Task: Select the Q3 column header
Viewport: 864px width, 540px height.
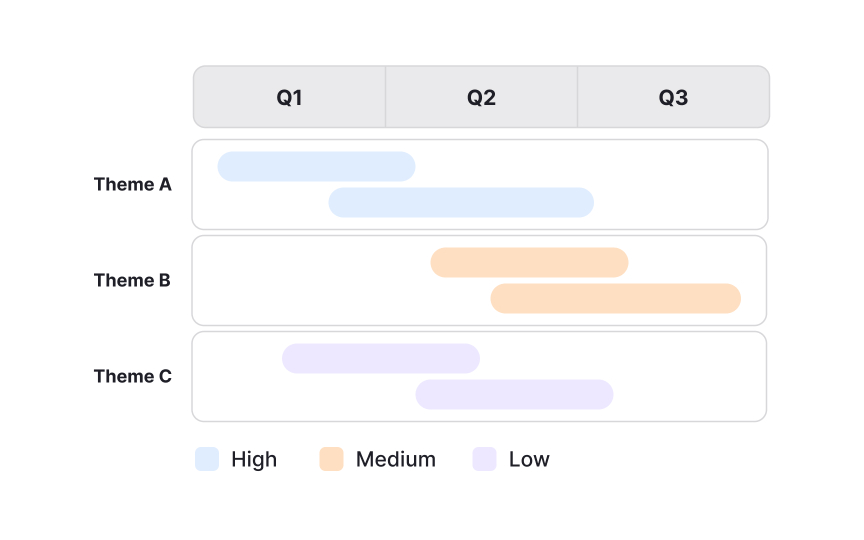Action: point(673,98)
